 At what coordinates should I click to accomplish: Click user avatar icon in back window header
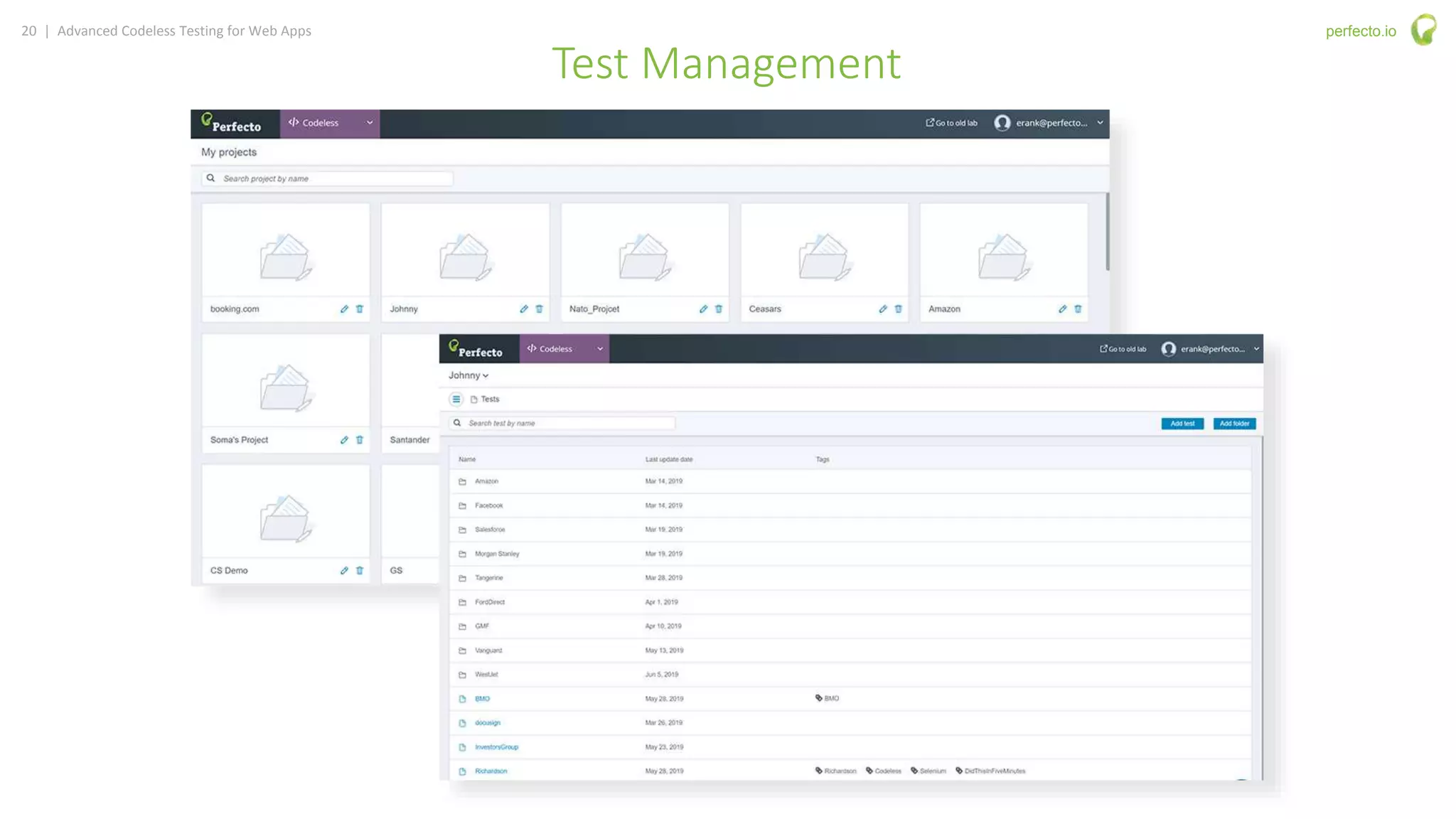click(1002, 123)
